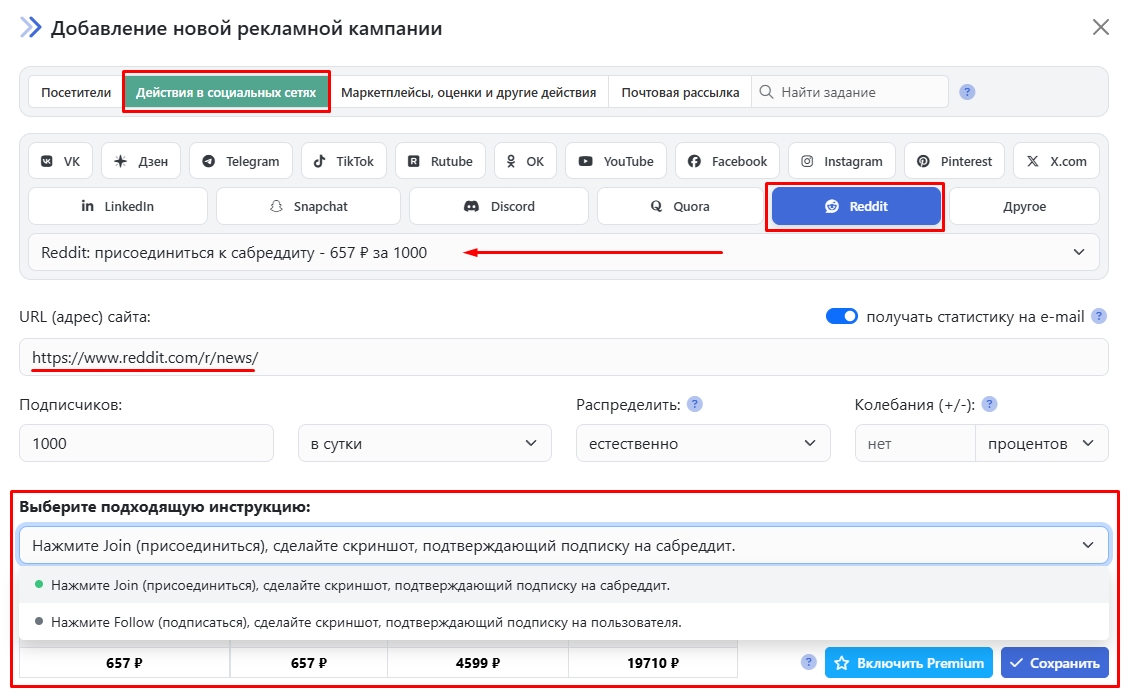Select the Pinterest platform button
Screen dimensions: 1128x698
[x=955, y=161]
